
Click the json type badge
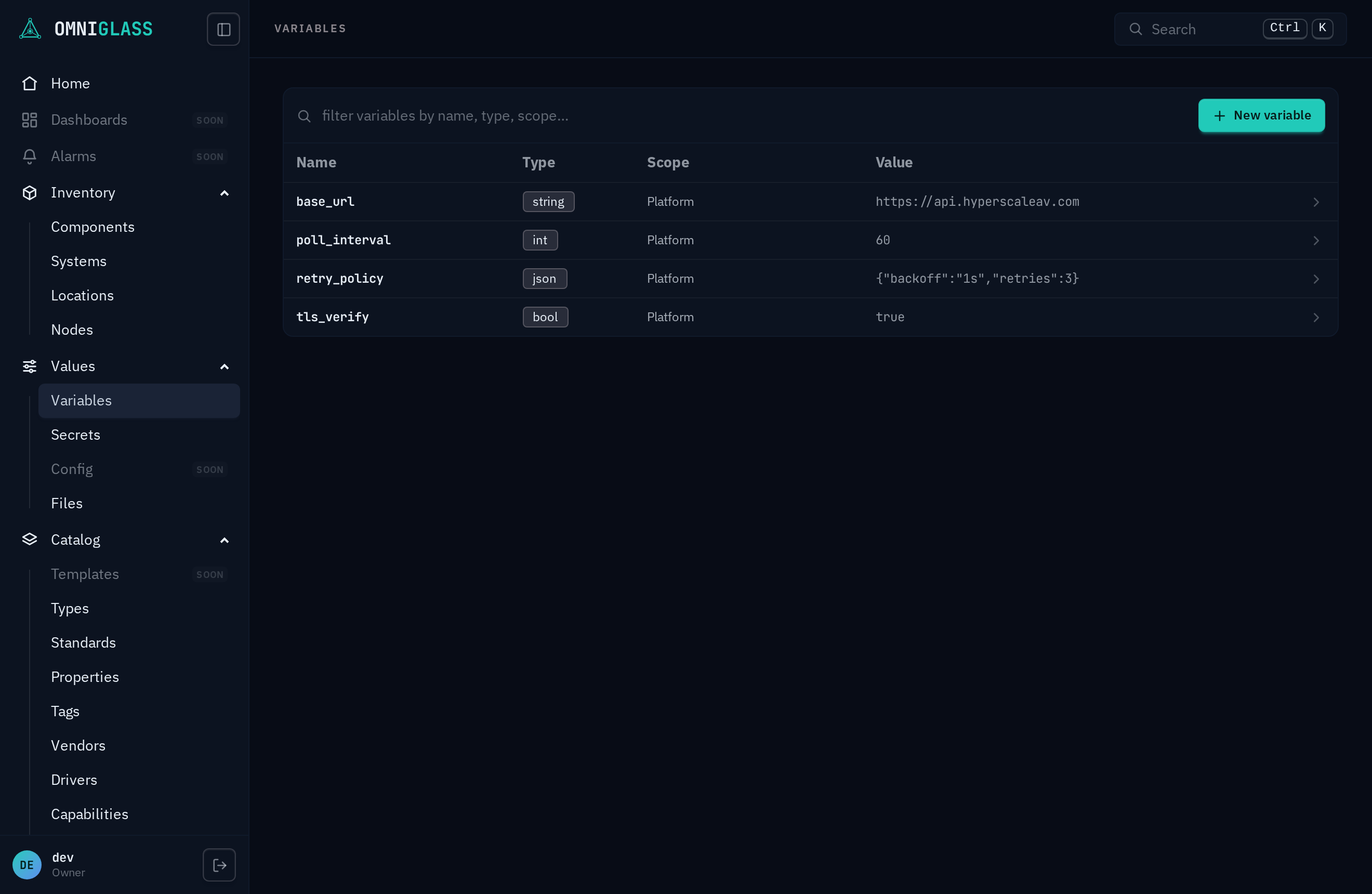click(x=544, y=279)
